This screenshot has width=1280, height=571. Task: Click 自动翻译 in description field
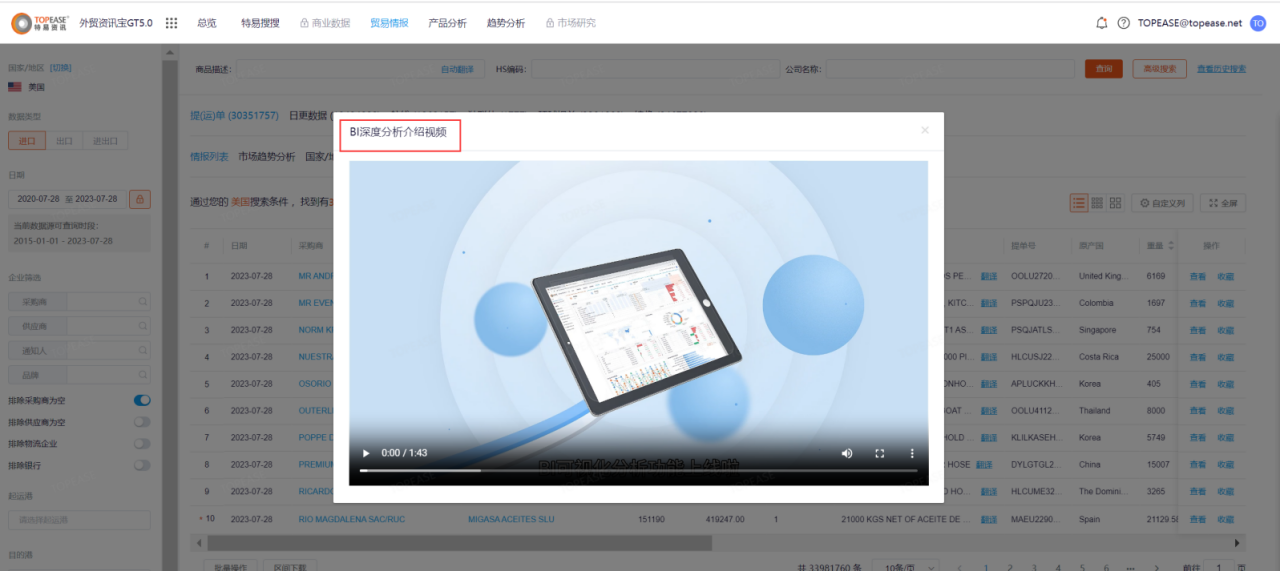pos(457,69)
